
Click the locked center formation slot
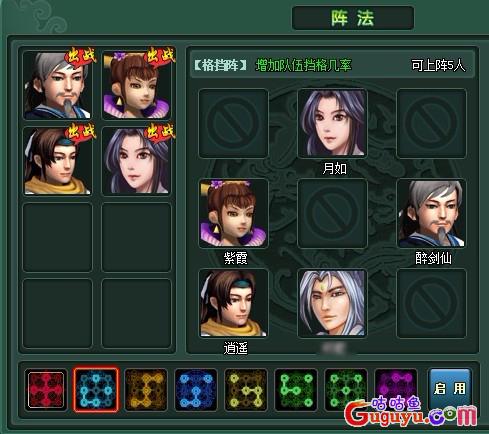tap(332, 213)
